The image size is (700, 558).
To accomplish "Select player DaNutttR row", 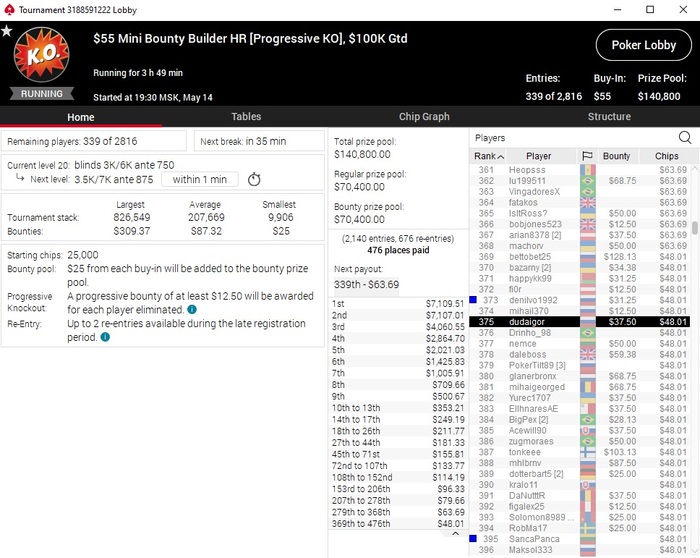I will click(x=579, y=496).
